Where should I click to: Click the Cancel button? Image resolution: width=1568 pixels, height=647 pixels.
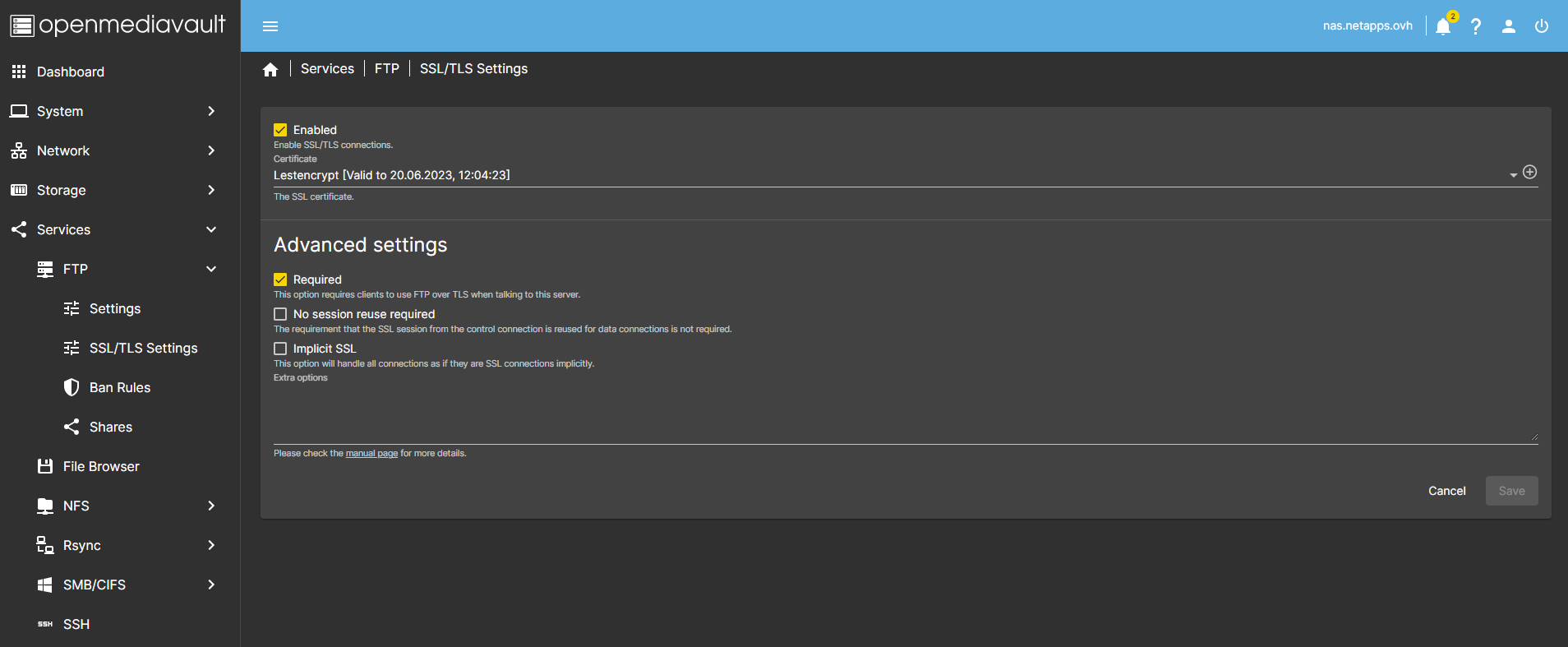(x=1446, y=491)
